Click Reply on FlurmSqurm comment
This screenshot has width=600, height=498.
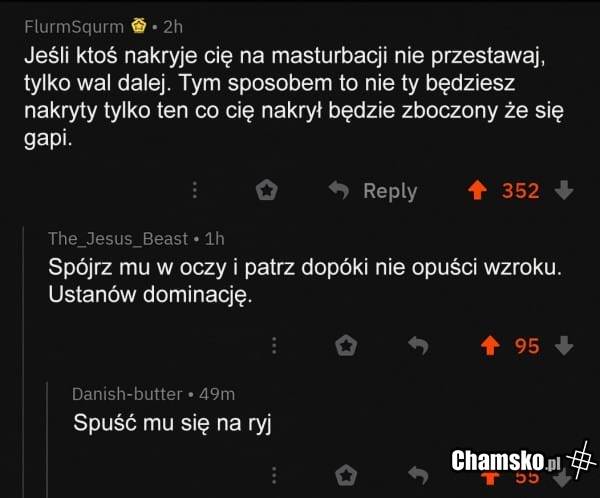374,190
